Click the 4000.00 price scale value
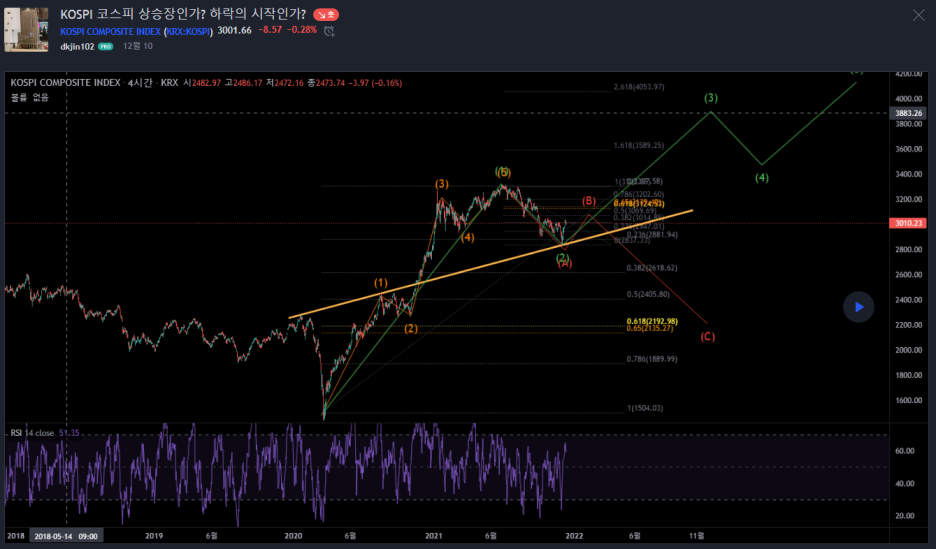The width and height of the screenshot is (936, 549). 909,99
